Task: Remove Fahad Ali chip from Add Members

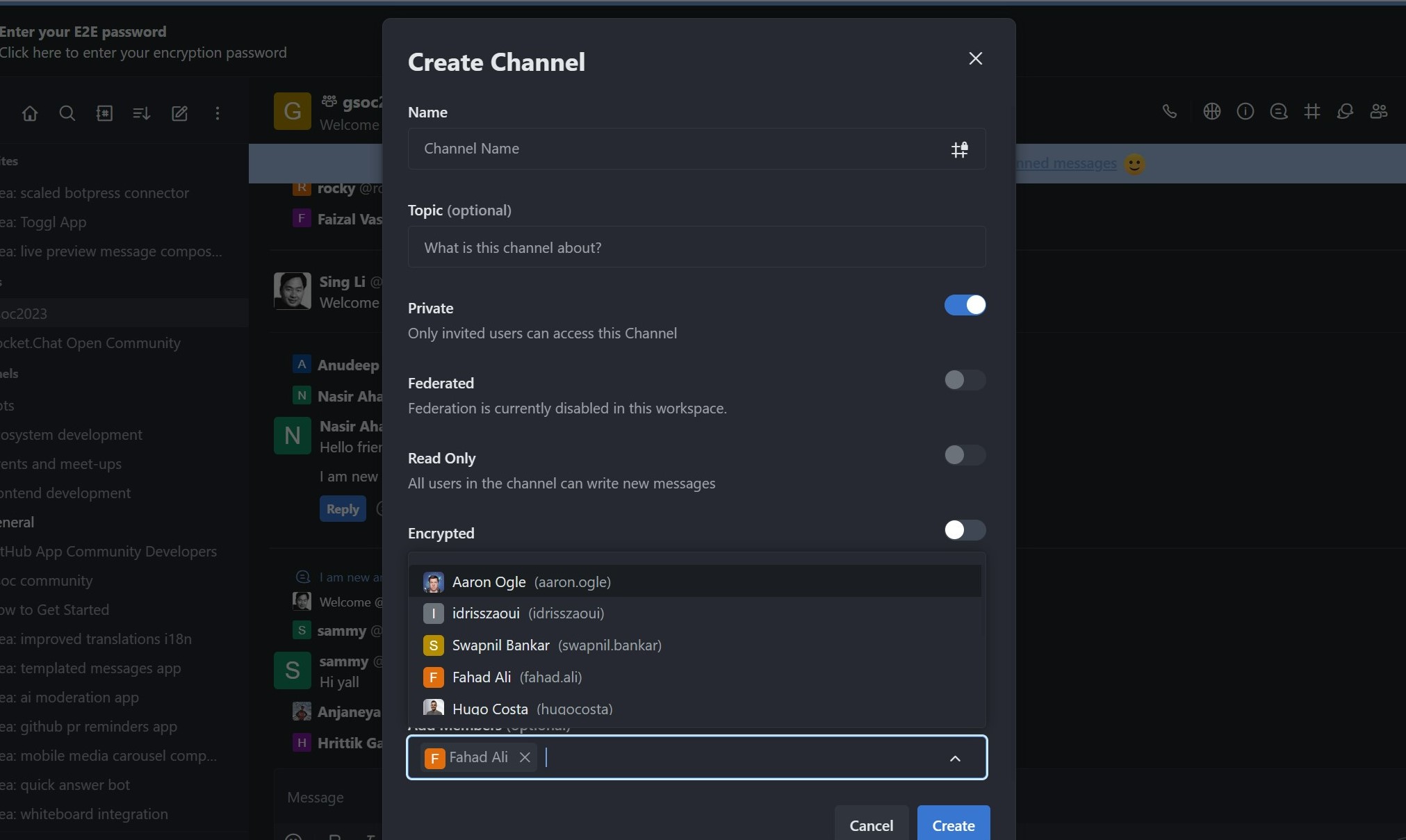Action: coord(525,758)
